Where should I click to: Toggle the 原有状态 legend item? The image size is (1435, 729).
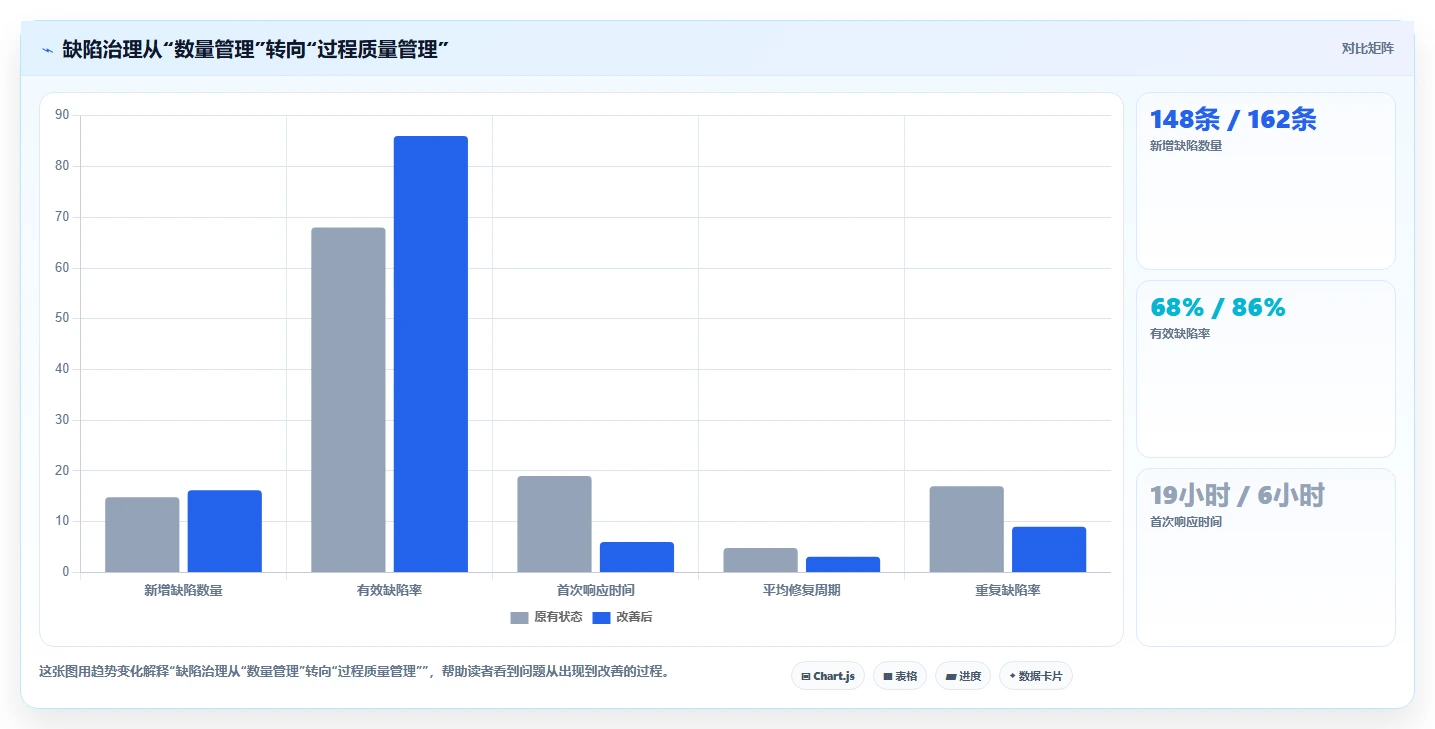point(546,617)
